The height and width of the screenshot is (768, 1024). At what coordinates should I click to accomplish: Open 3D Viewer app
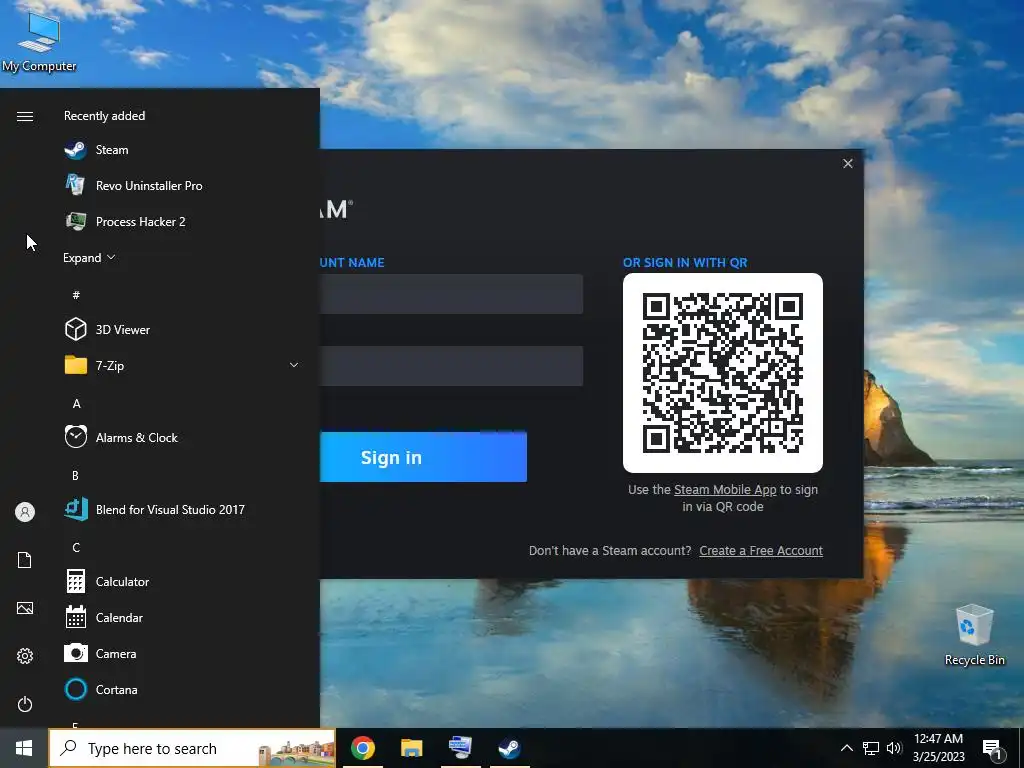(183, 329)
